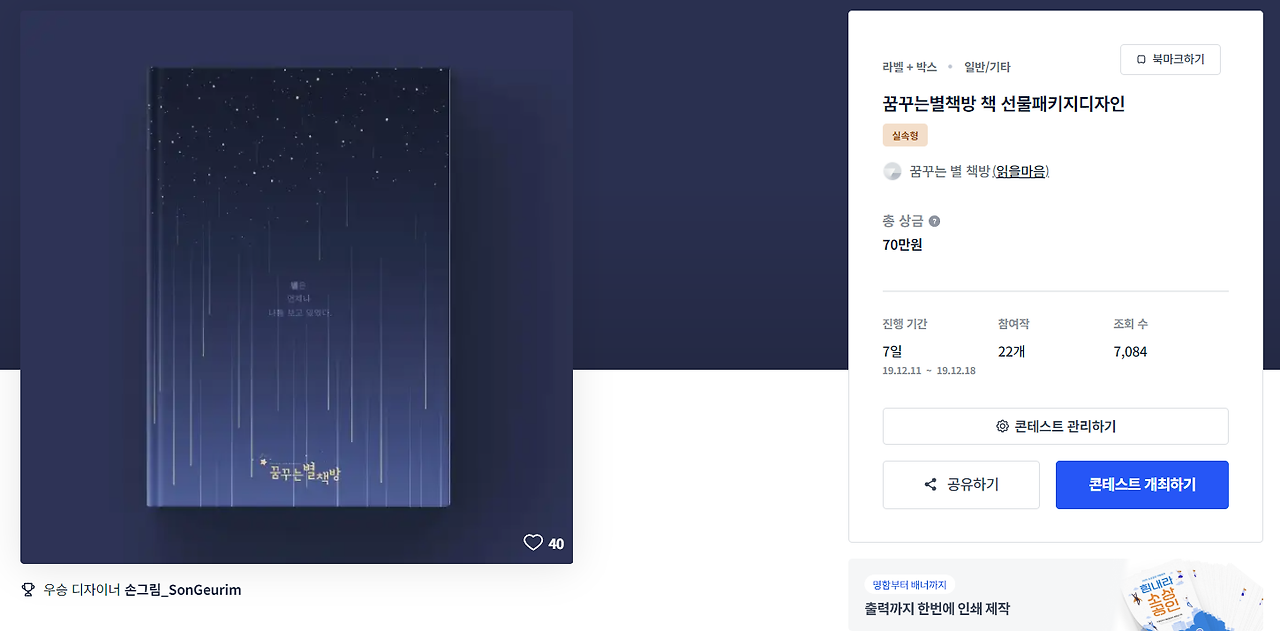Image resolution: width=1280 pixels, height=631 pixels.
Task: Click the gear icon in 콘테스트 관리하기
Action: point(1002,426)
